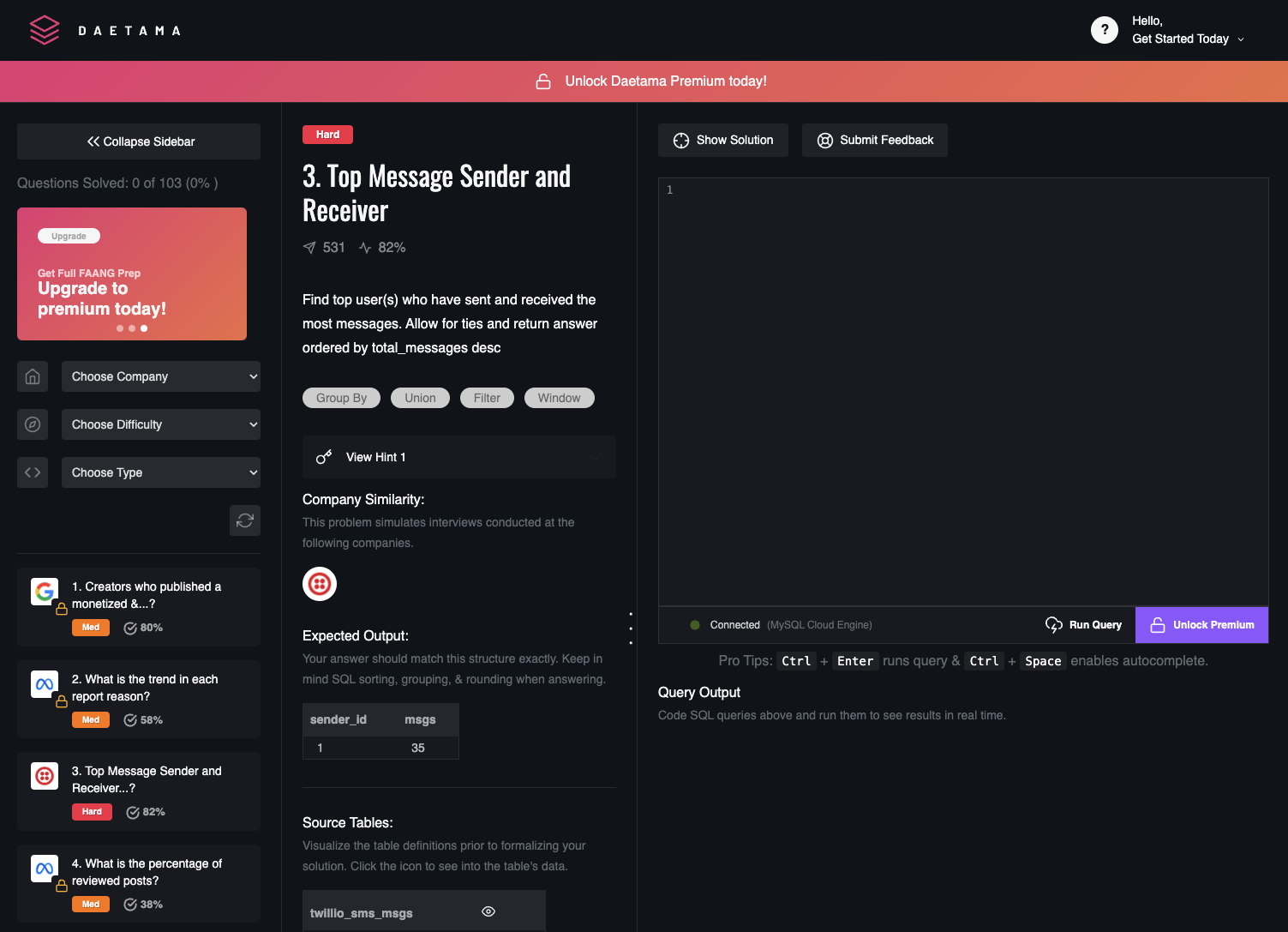Show twillio_sms_msgs table data via eye icon
Image resolution: width=1288 pixels, height=932 pixels.
[488, 911]
